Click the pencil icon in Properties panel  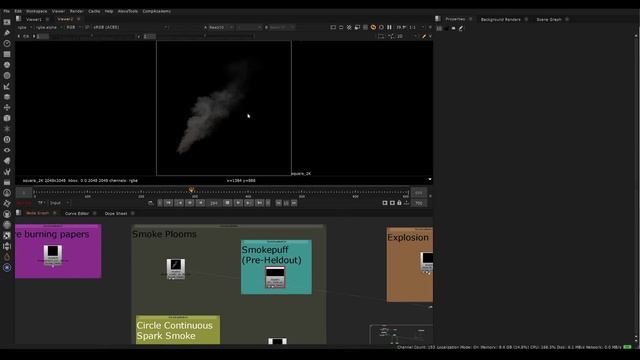pyautogui.click(x=461, y=29)
